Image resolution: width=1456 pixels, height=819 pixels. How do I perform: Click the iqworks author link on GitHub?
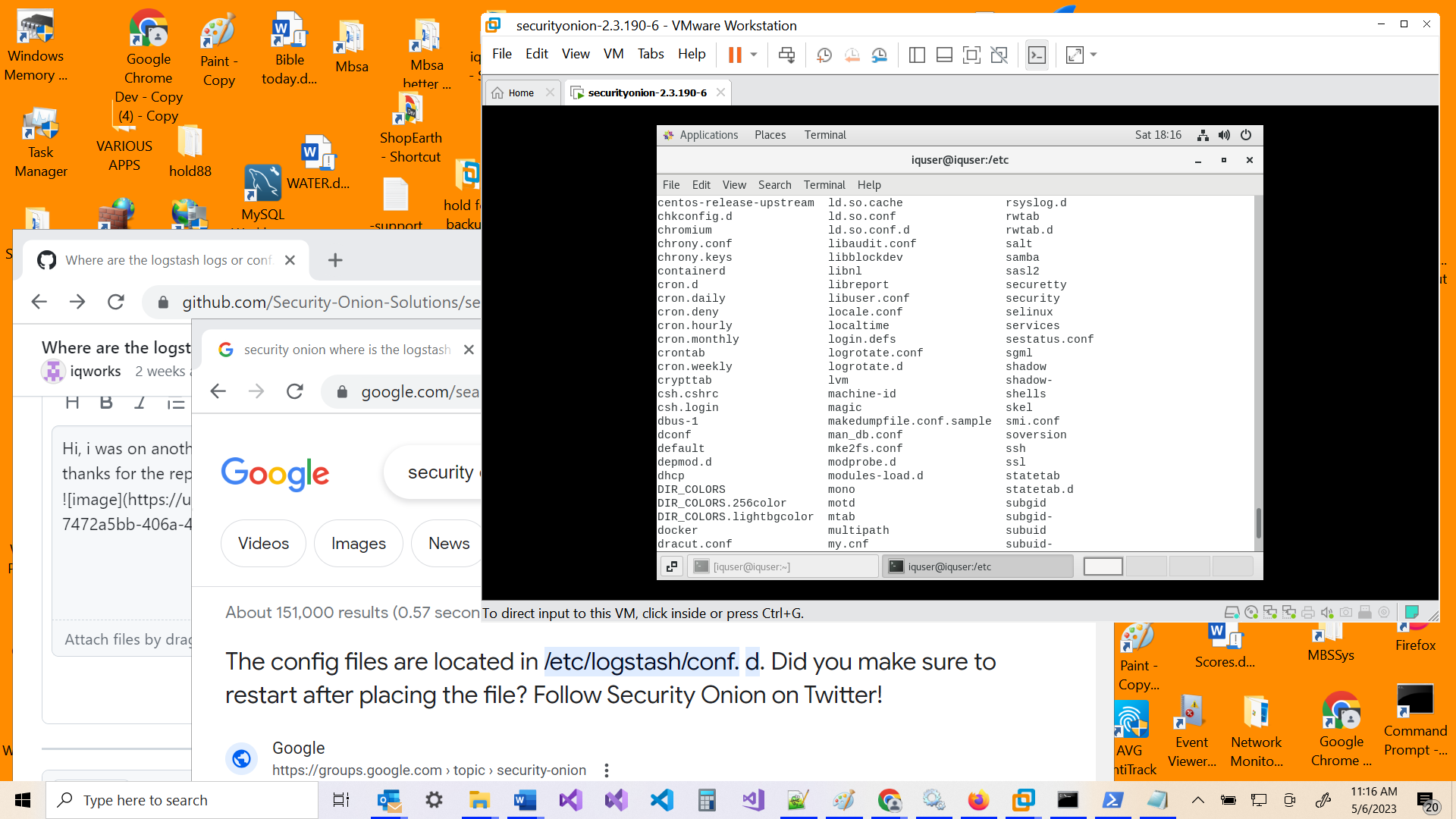96,371
